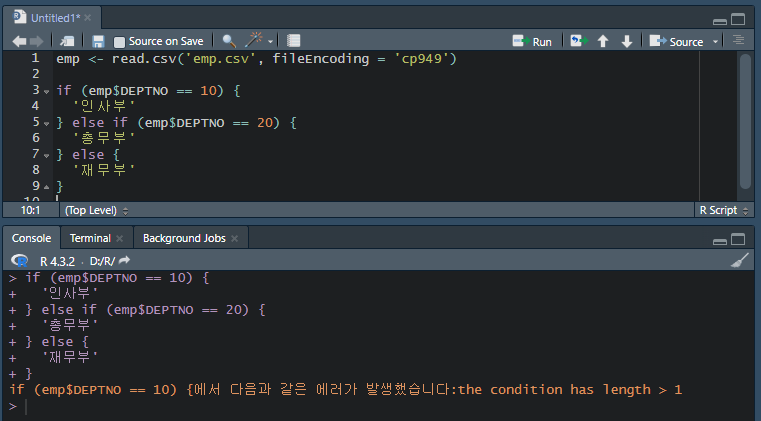The height and width of the screenshot is (421, 761).
Task: Run the current line or selection
Action: pyautogui.click(x=532, y=42)
